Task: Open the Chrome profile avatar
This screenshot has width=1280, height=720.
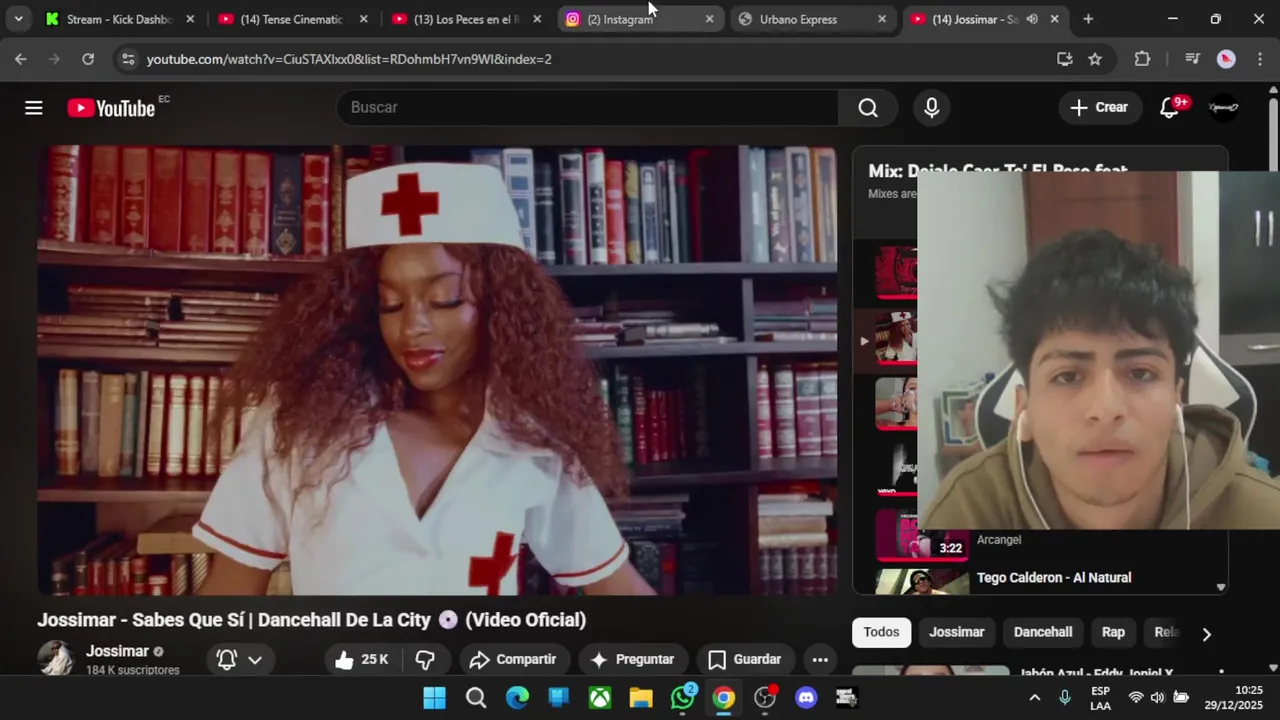Action: [x=1226, y=59]
